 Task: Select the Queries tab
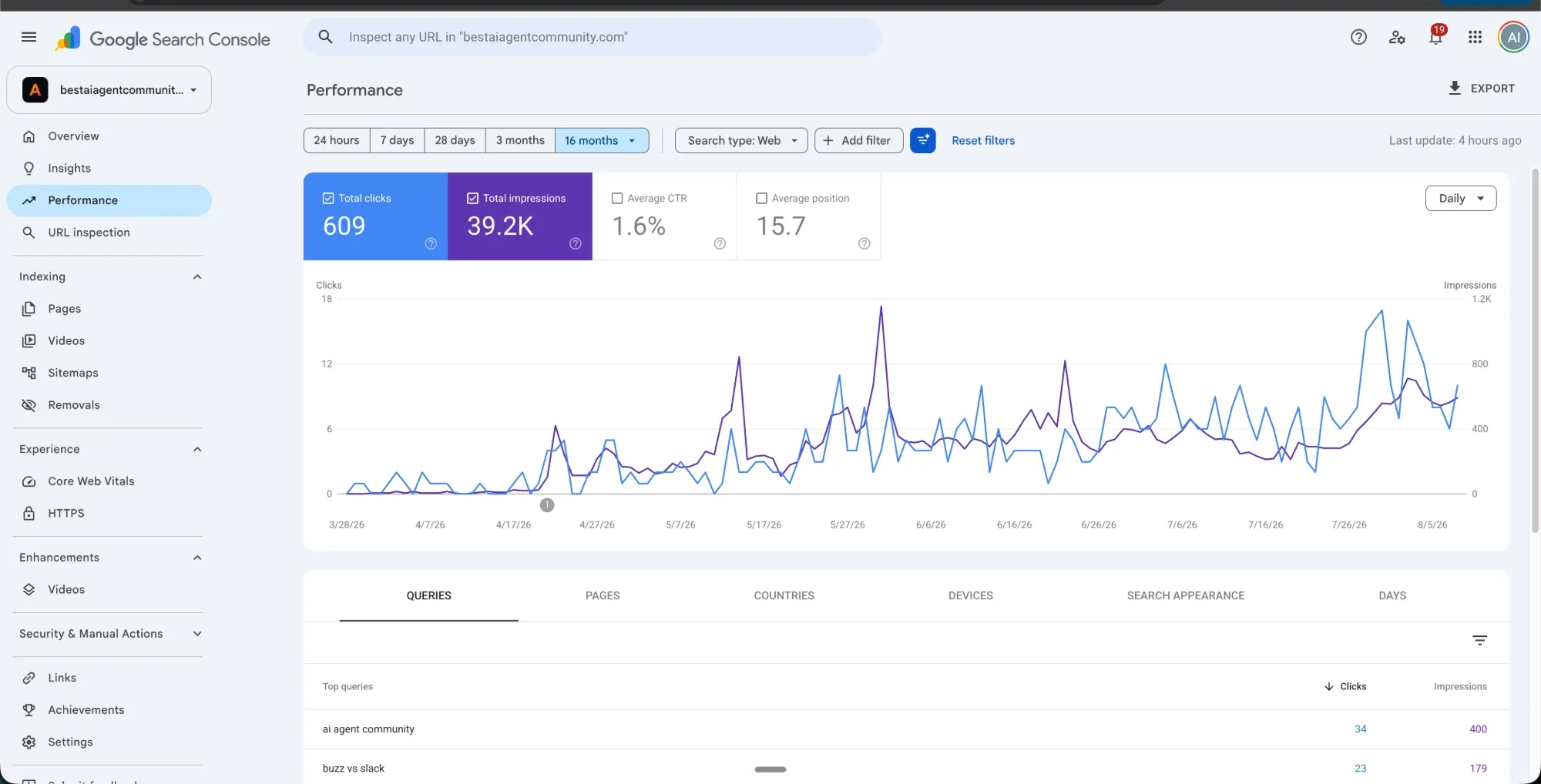pyautogui.click(x=428, y=595)
